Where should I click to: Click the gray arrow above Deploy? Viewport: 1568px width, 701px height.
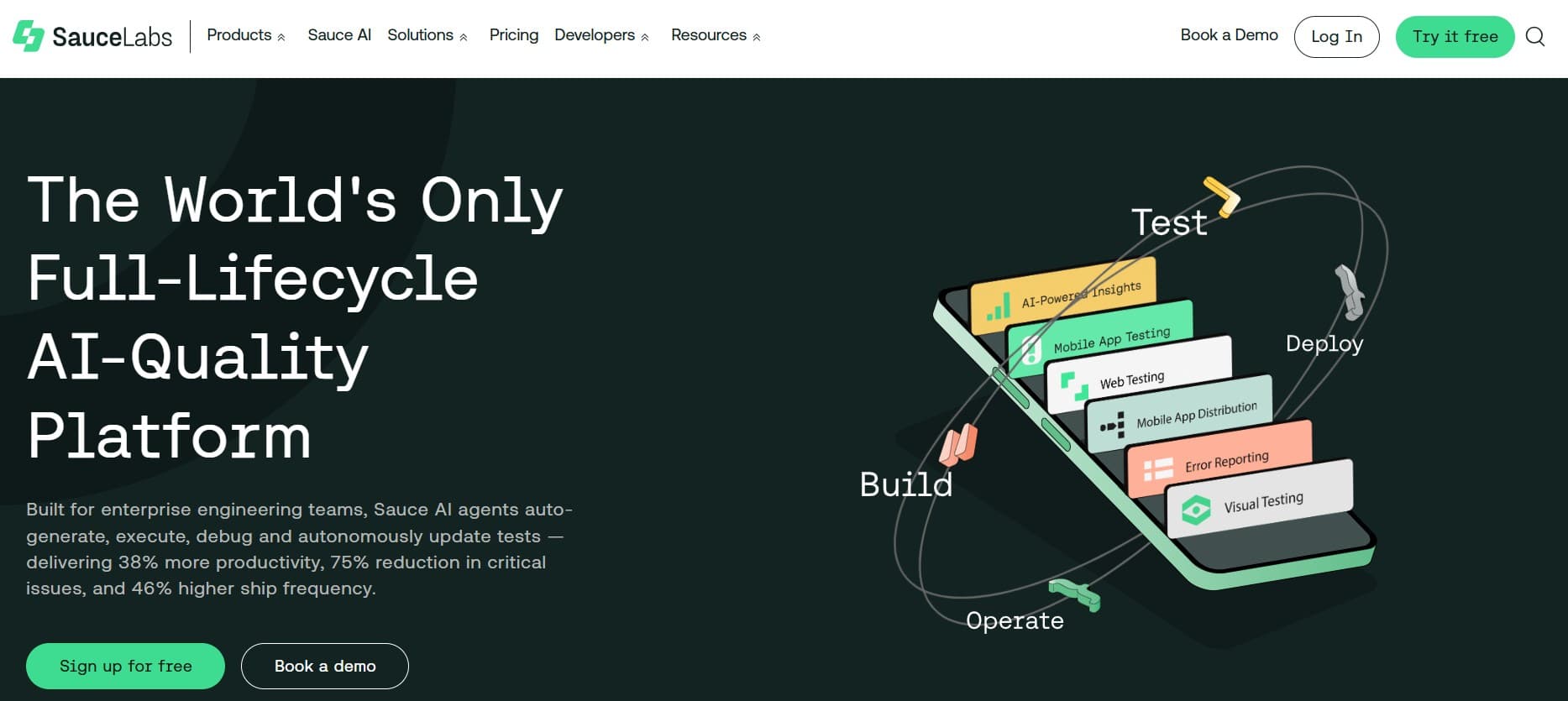point(1349,291)
